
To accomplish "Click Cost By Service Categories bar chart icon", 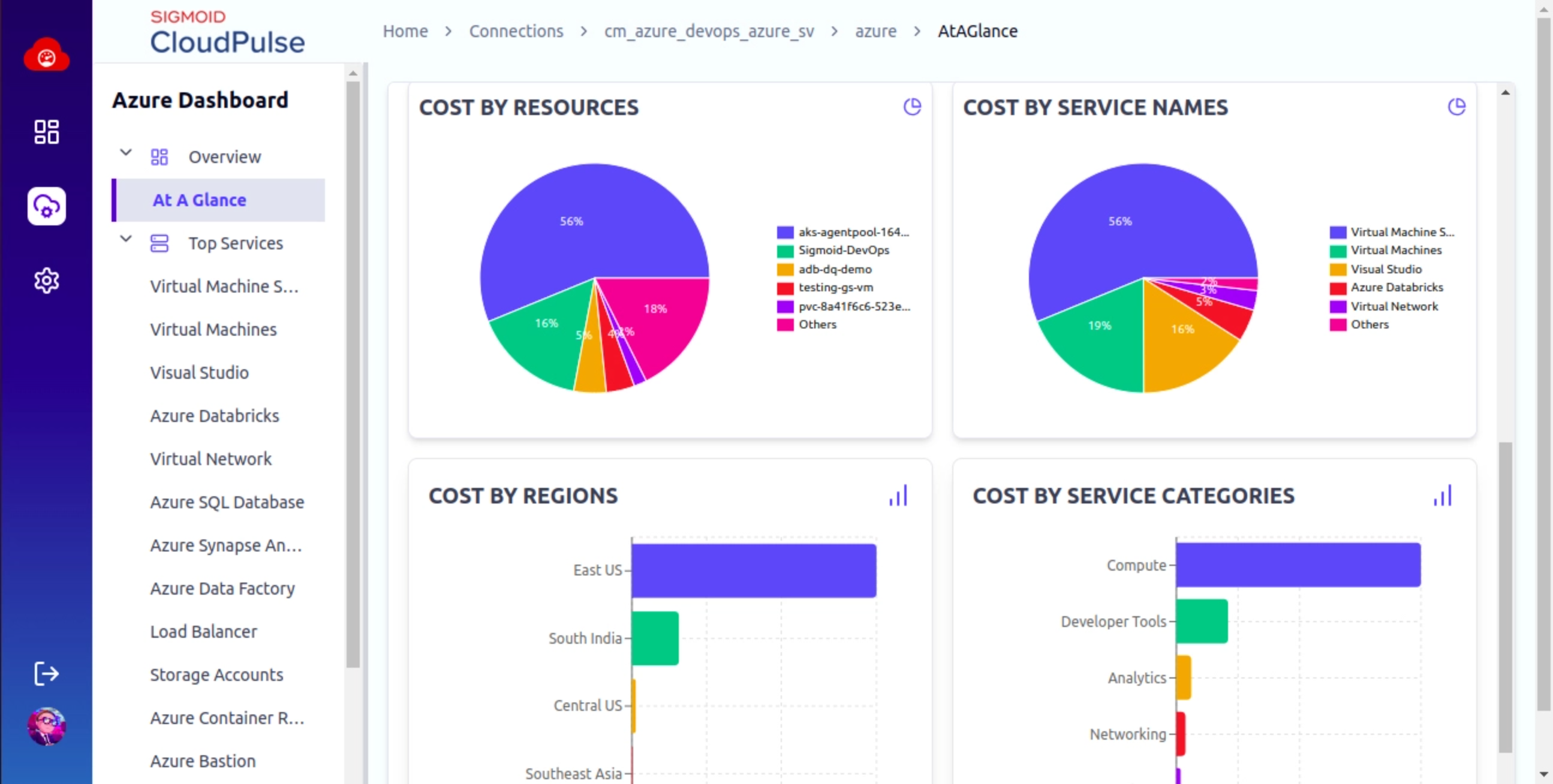I will click(x=1442, y=495).
